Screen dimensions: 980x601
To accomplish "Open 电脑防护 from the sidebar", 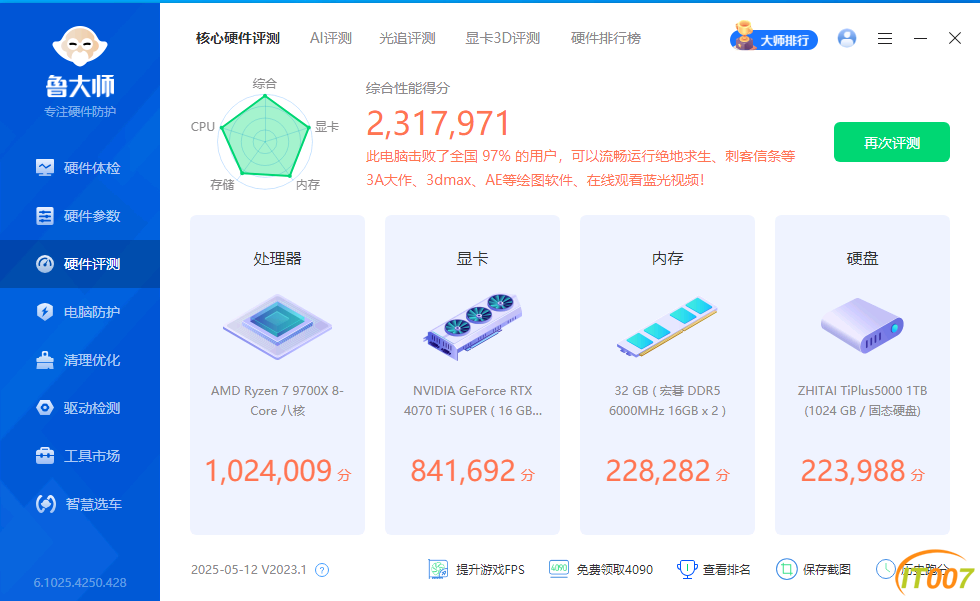I will [79, 312].
